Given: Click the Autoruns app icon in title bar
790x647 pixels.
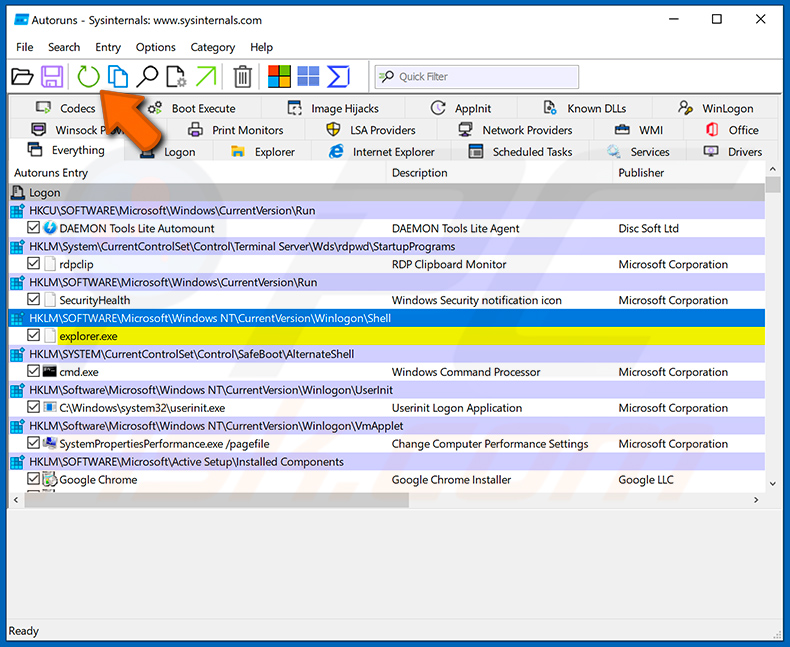Looking at the screenshot, I should 21,20.
